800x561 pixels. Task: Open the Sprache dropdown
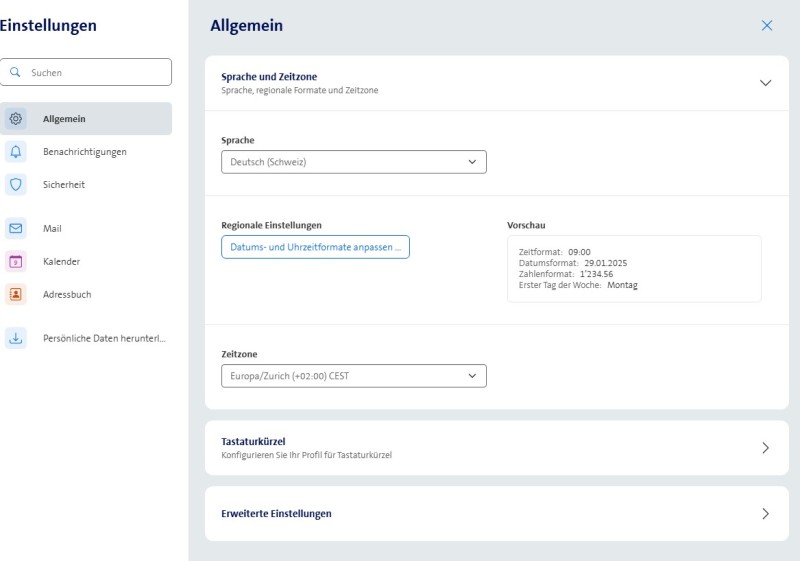tap(353, 162)
